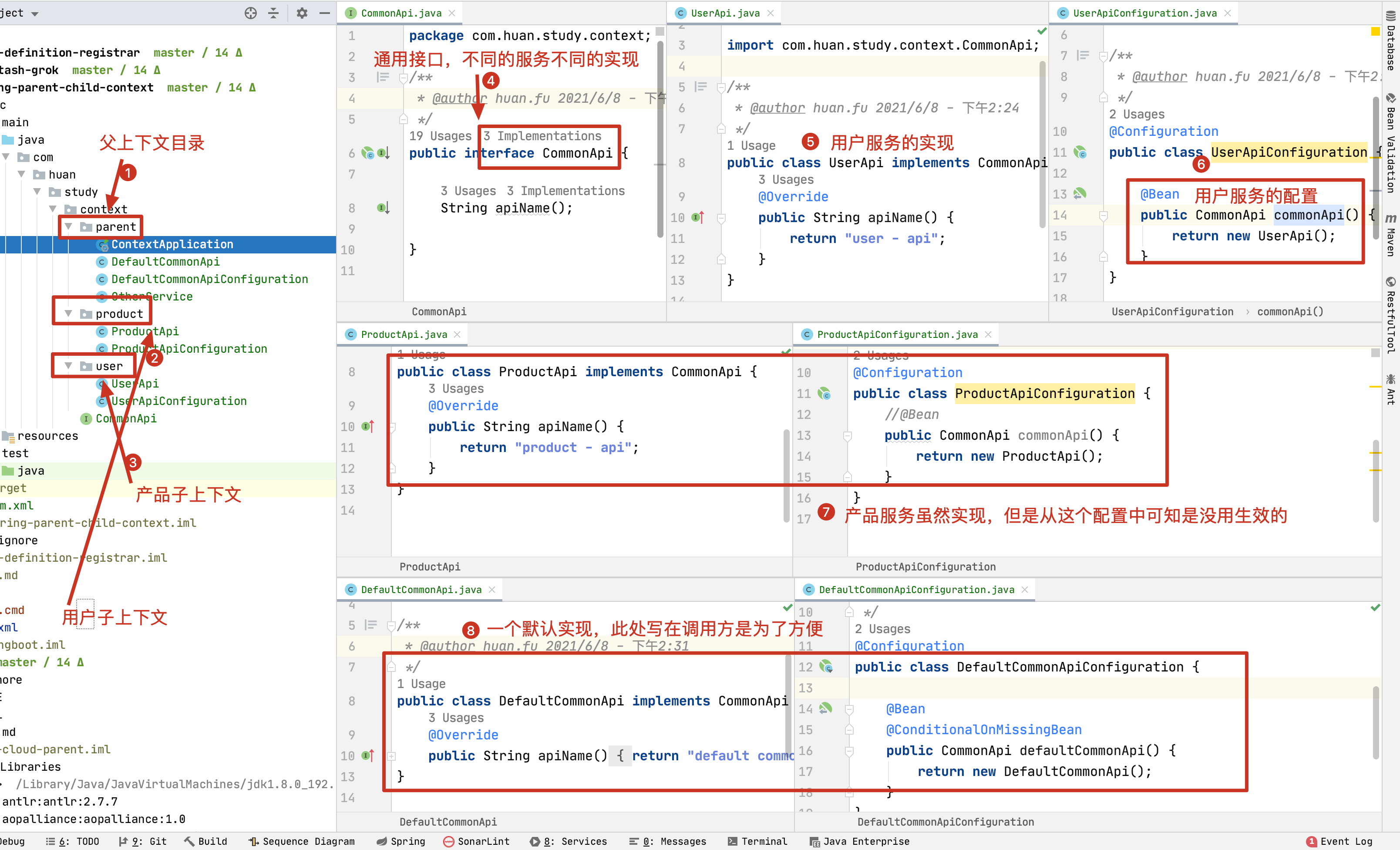1400x850 pixels.
Task: Collapse the com package
Action: click(6, 156)
